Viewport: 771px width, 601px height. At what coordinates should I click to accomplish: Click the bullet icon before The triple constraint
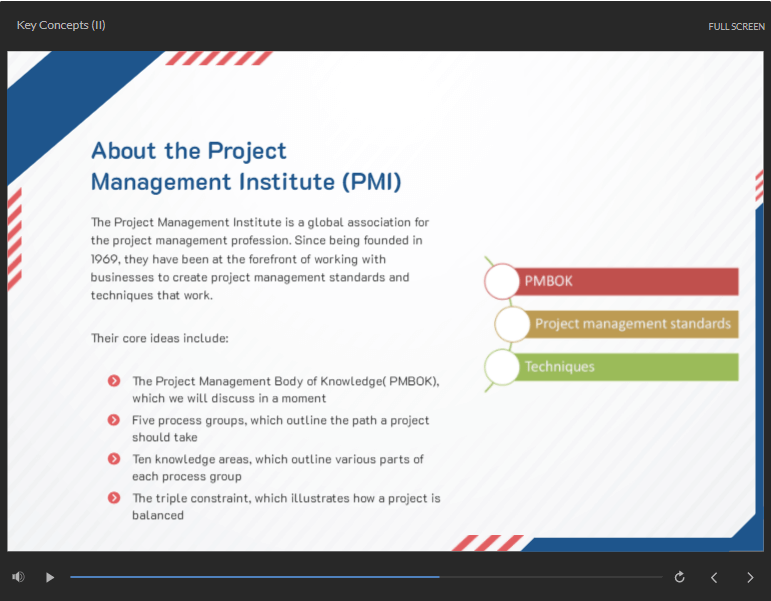tap(114, 498)
